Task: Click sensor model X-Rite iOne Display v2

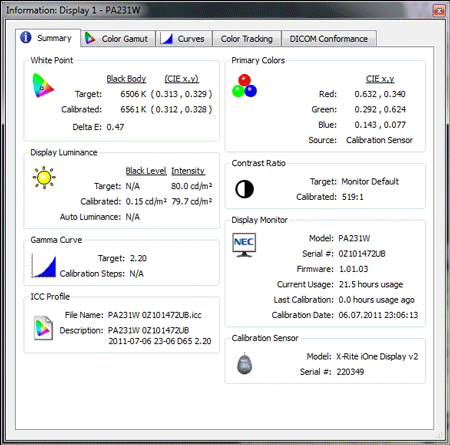Action: (377, 357)
